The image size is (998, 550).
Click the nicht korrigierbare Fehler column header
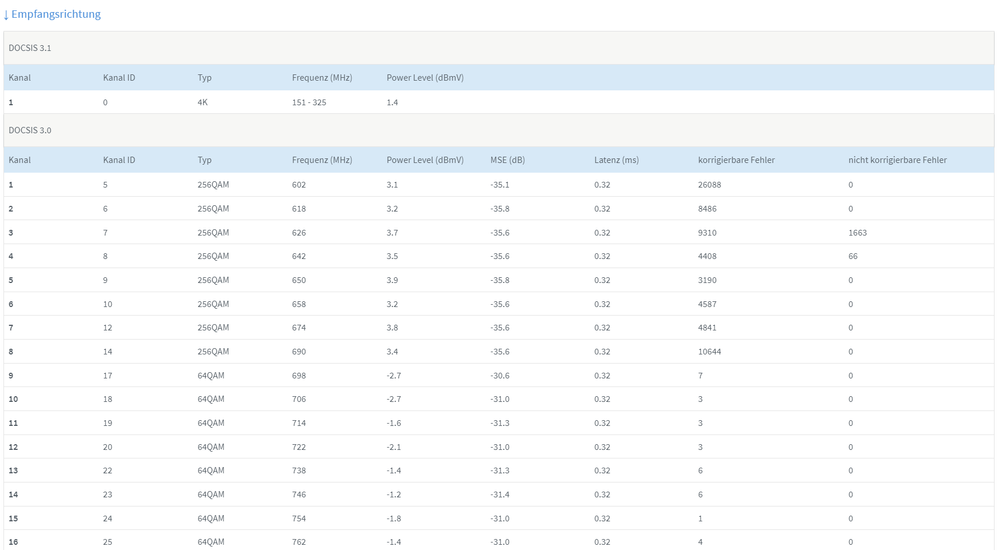click(897, 160)
